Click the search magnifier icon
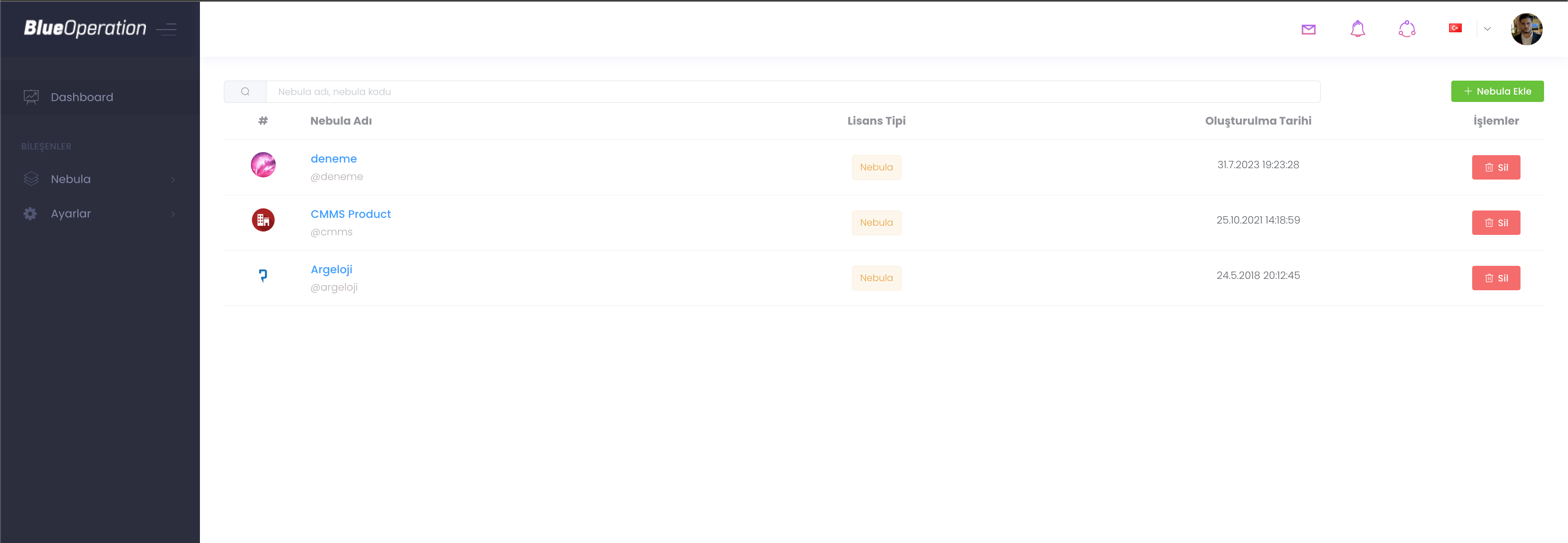Viewport: 1568px width, 543px height. (x=245, y=92)
